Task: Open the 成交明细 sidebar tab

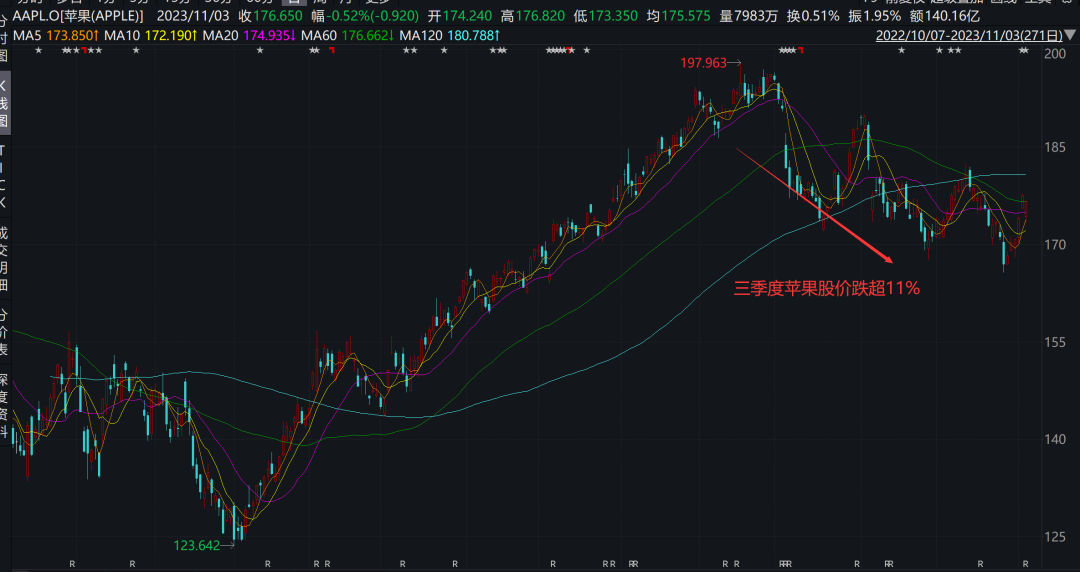Action: pos(4,260)
